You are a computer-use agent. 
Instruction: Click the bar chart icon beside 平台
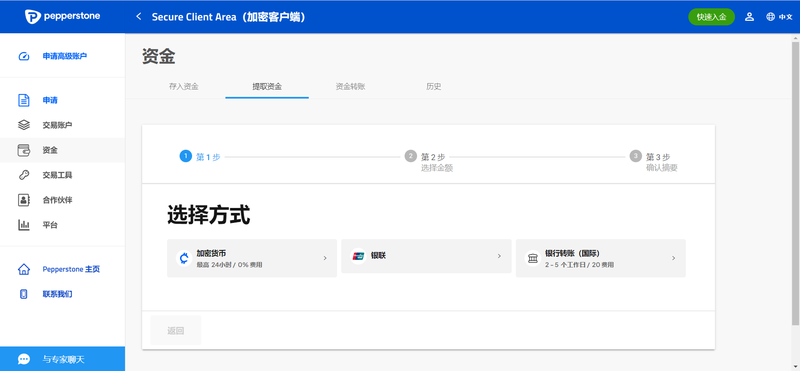[24, 225]
